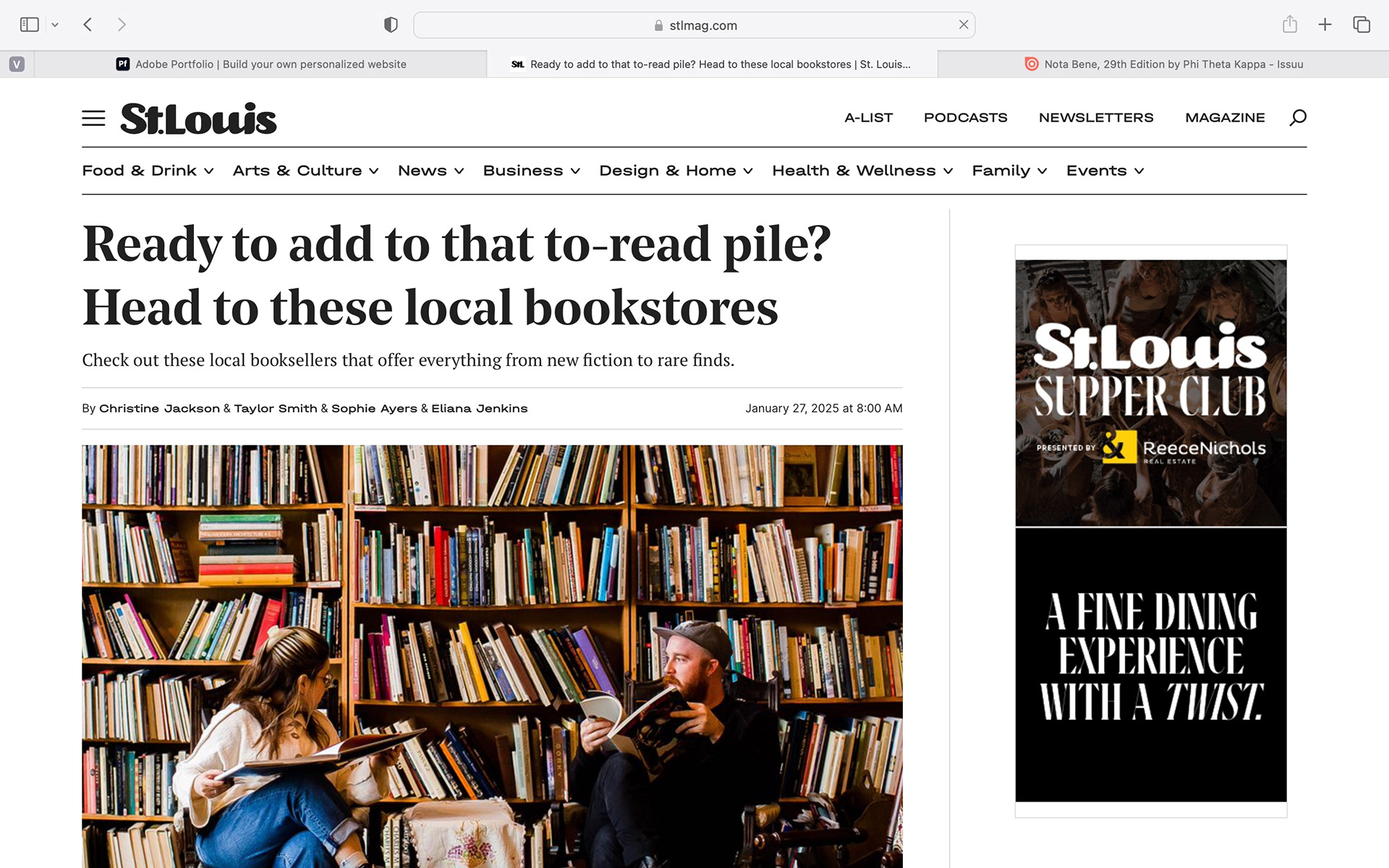Image resolution: width=1389 pixels, height=868 pixels.
Task: Open the Health & Wellness dropdown
Action: point(862,171)
